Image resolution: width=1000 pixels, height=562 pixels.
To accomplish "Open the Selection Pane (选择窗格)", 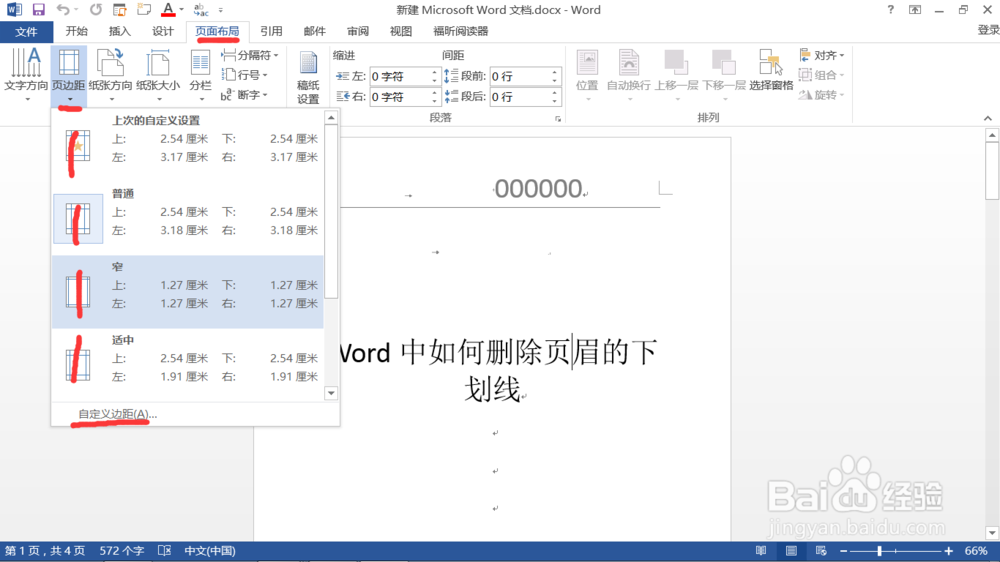I will point(771,70).
